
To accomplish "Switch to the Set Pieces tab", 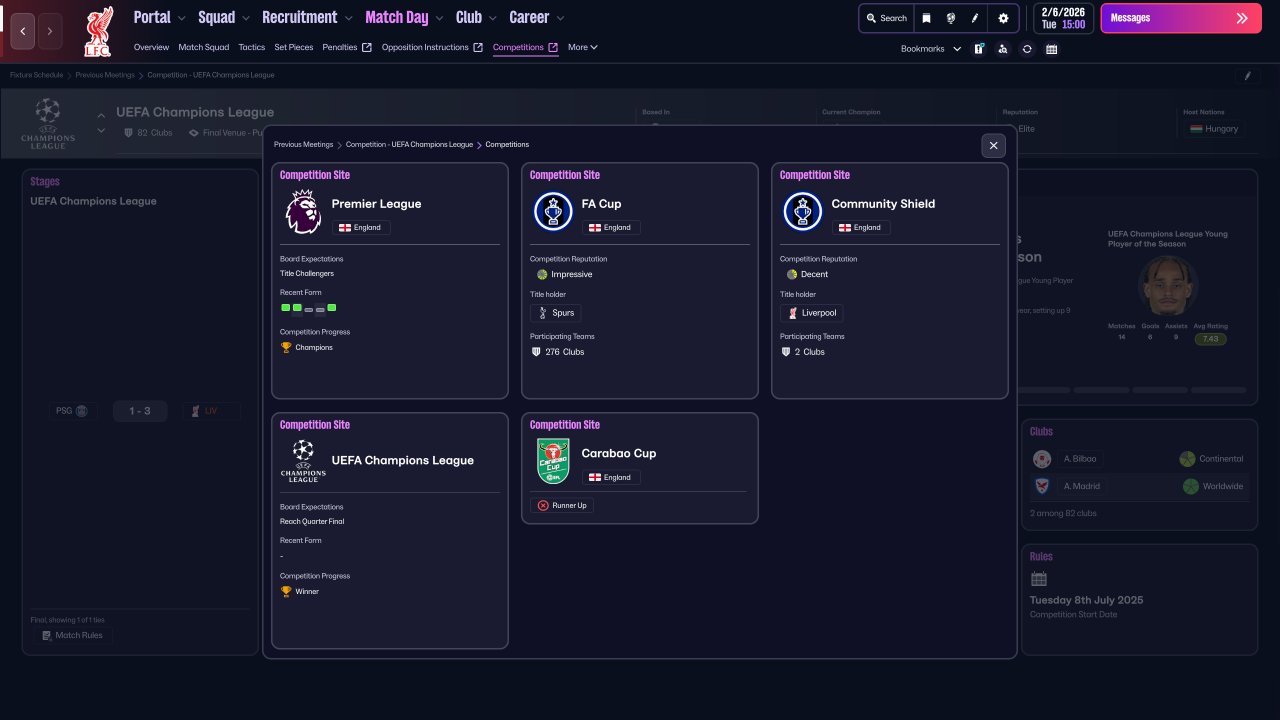I will click(294, 47).
